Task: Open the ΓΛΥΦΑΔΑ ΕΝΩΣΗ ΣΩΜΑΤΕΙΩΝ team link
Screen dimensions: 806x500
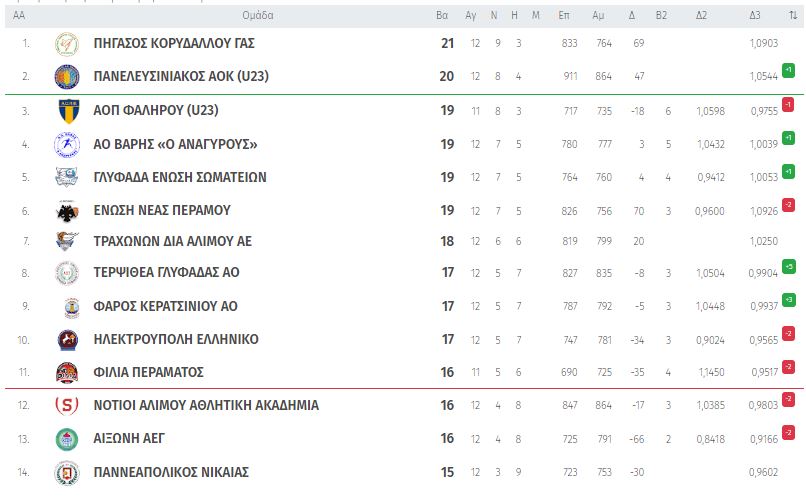Action: tap(179, 177)
